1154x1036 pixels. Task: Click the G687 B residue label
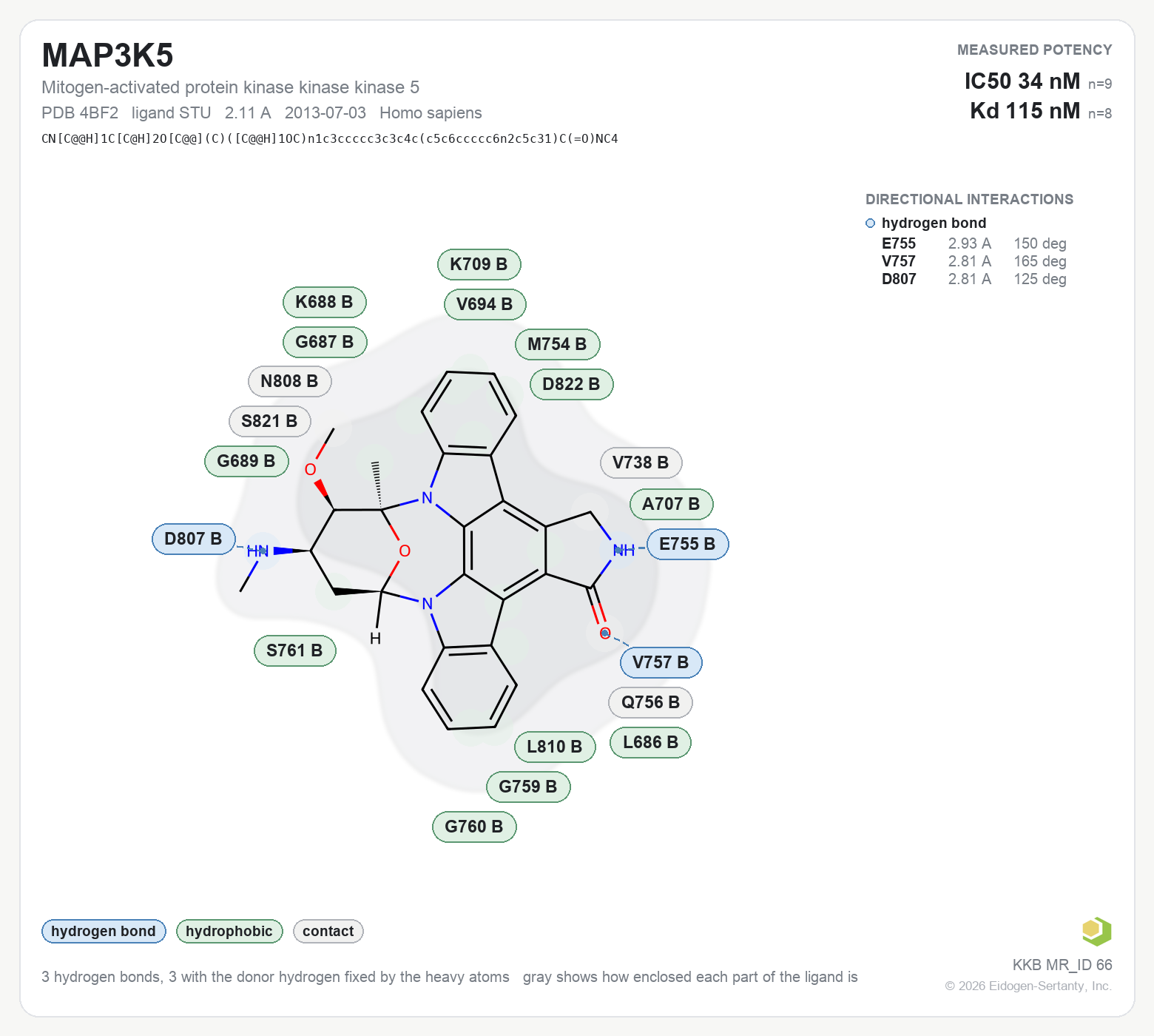[325, 342]
